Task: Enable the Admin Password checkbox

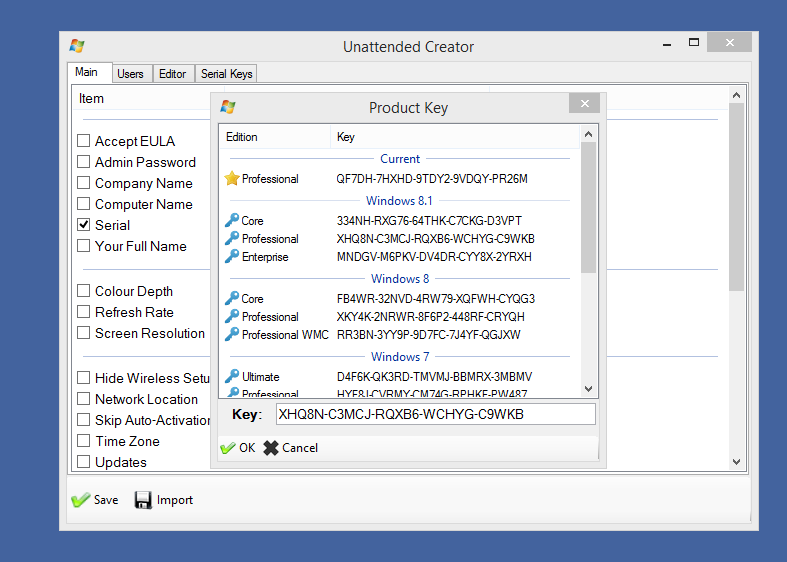Action: [x=83, y=162]
